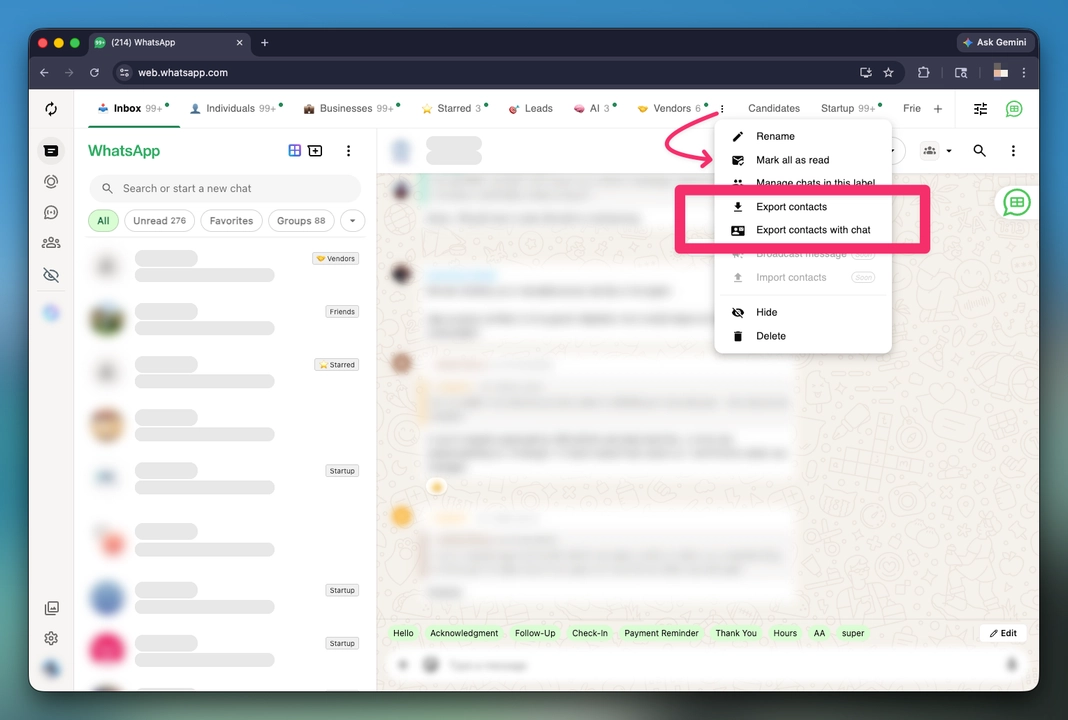Click the grid view icon beside WhatsApp heading
This screenshot has height=720, width=1068.
point(294,150)
